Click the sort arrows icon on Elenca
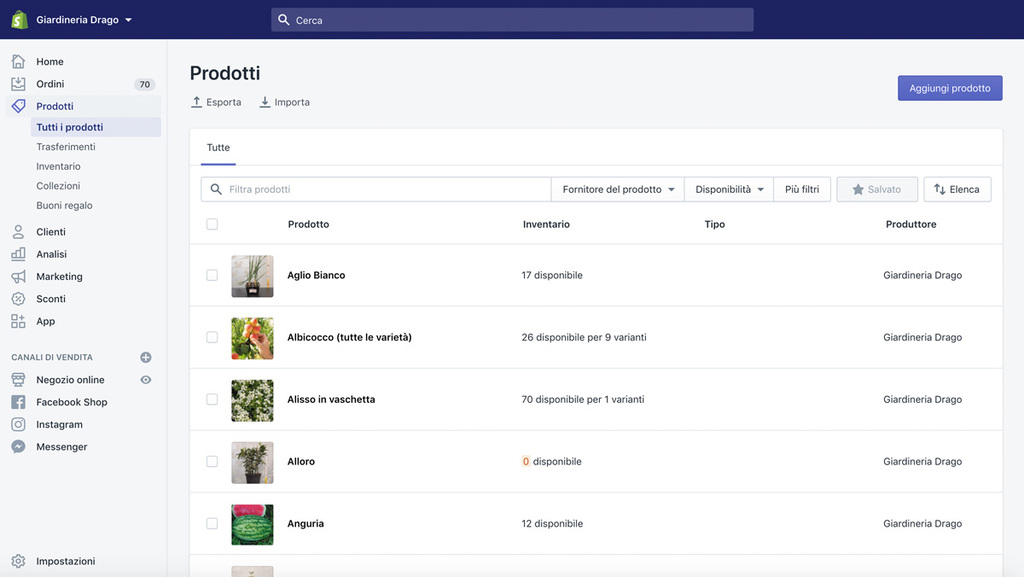 (x=940, y=189)
